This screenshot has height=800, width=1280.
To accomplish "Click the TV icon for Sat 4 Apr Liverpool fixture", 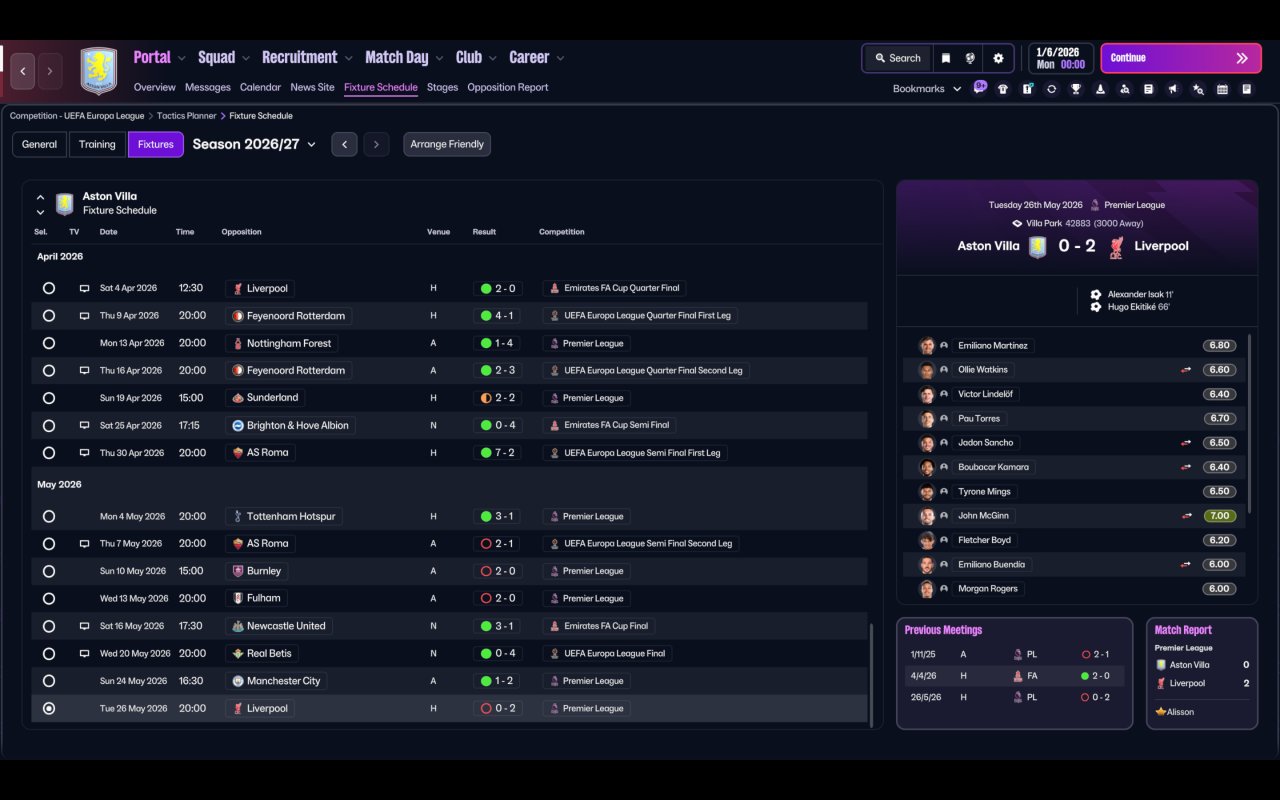I will (x=85, y=288).
